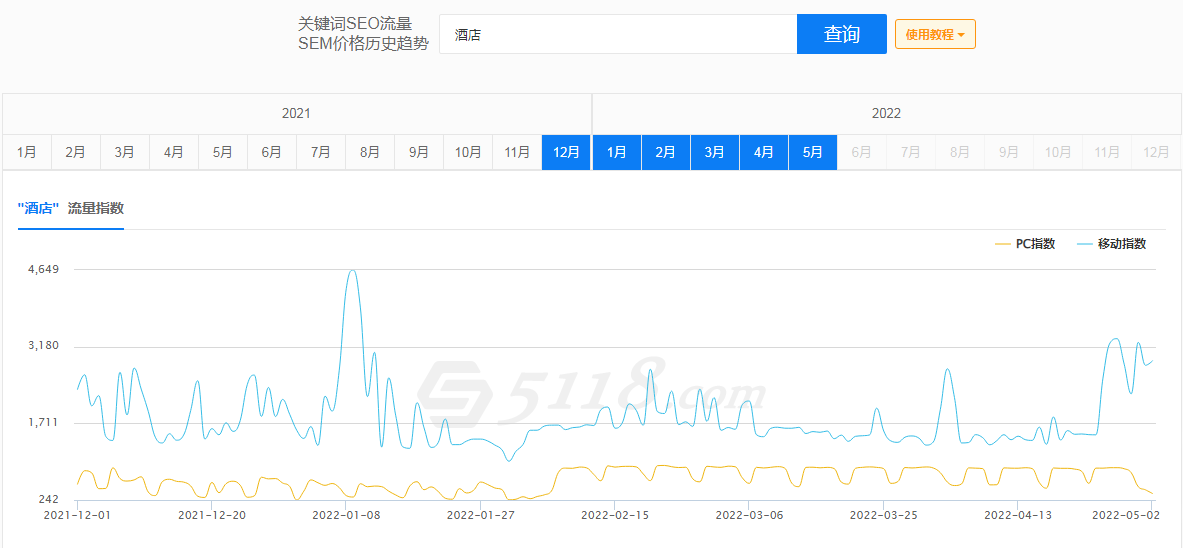The image size is (1183, 548).
Task: Click the 3,180 y-axis label
Action: click(x=42, y=346)
